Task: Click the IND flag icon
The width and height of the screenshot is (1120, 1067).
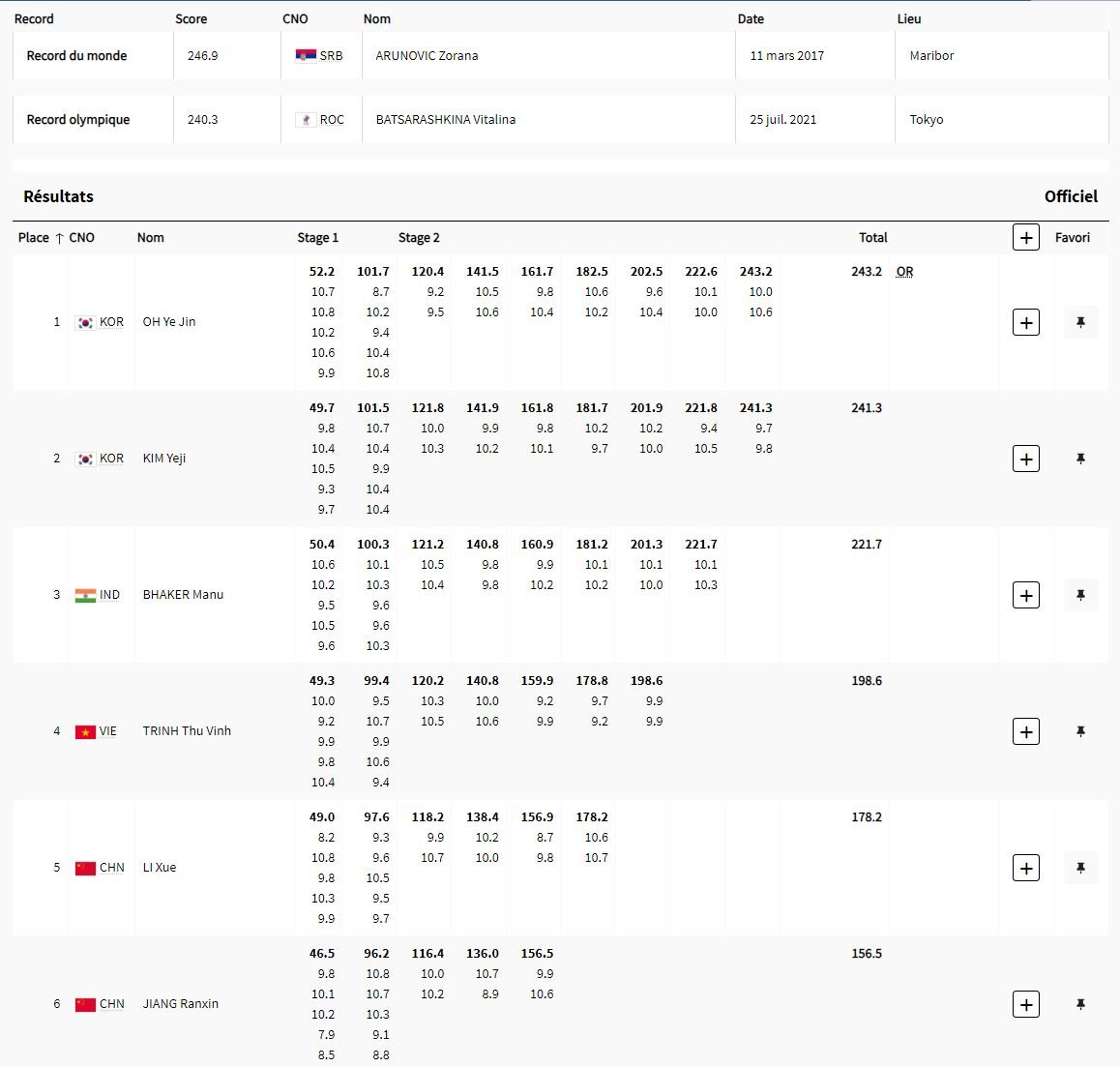Action: (x=85, y=595)
